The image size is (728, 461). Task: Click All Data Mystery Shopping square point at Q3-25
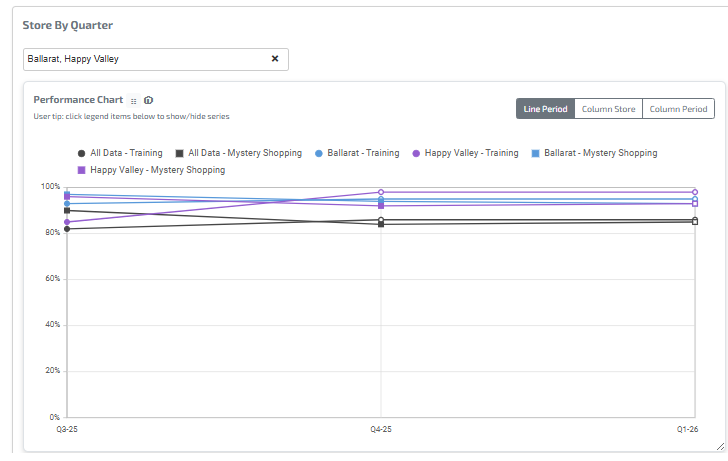(x=67, y=210)
